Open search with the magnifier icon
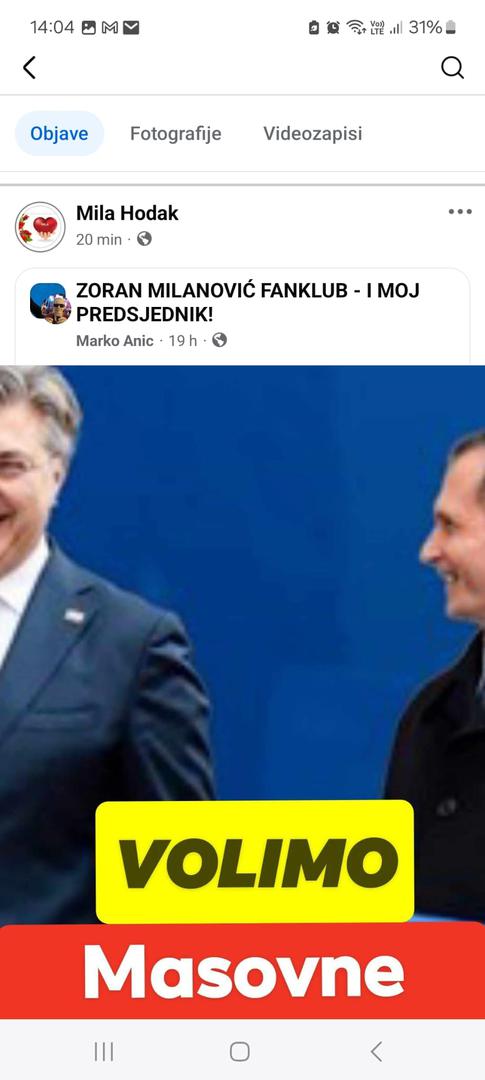Image resolution: width=485 pixels, height=1080 pixels. (x=452, y=68)
